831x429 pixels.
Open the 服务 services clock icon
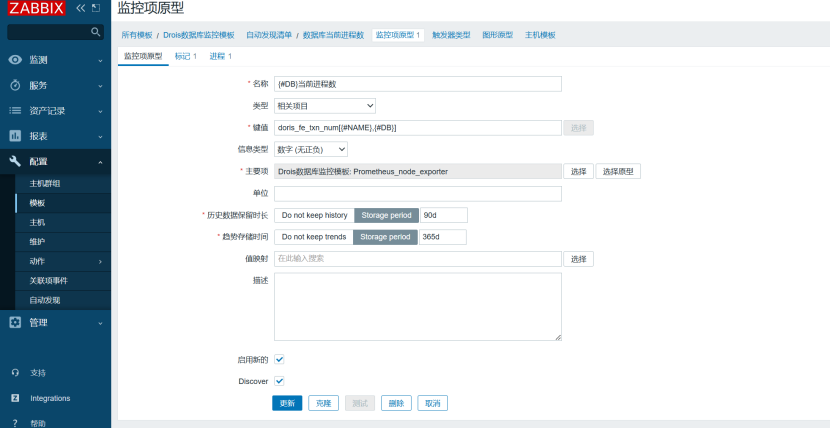15,85
